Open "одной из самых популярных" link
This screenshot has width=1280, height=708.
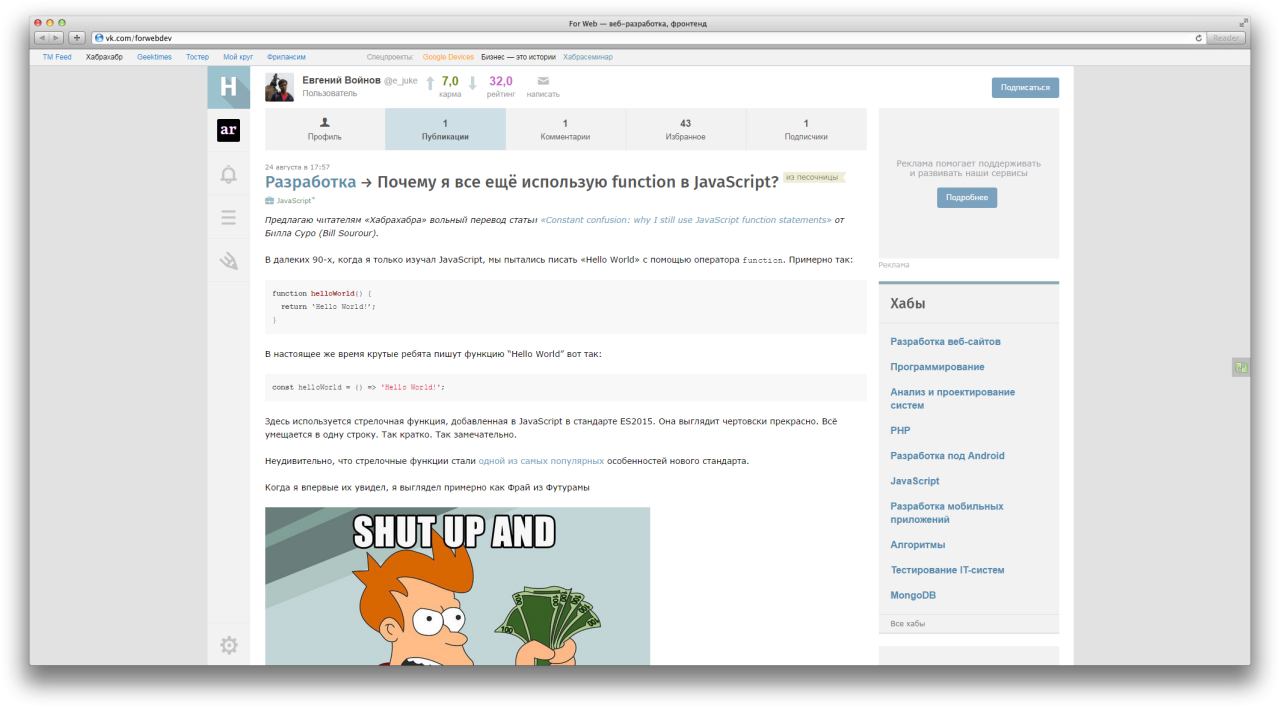[541, 461]
